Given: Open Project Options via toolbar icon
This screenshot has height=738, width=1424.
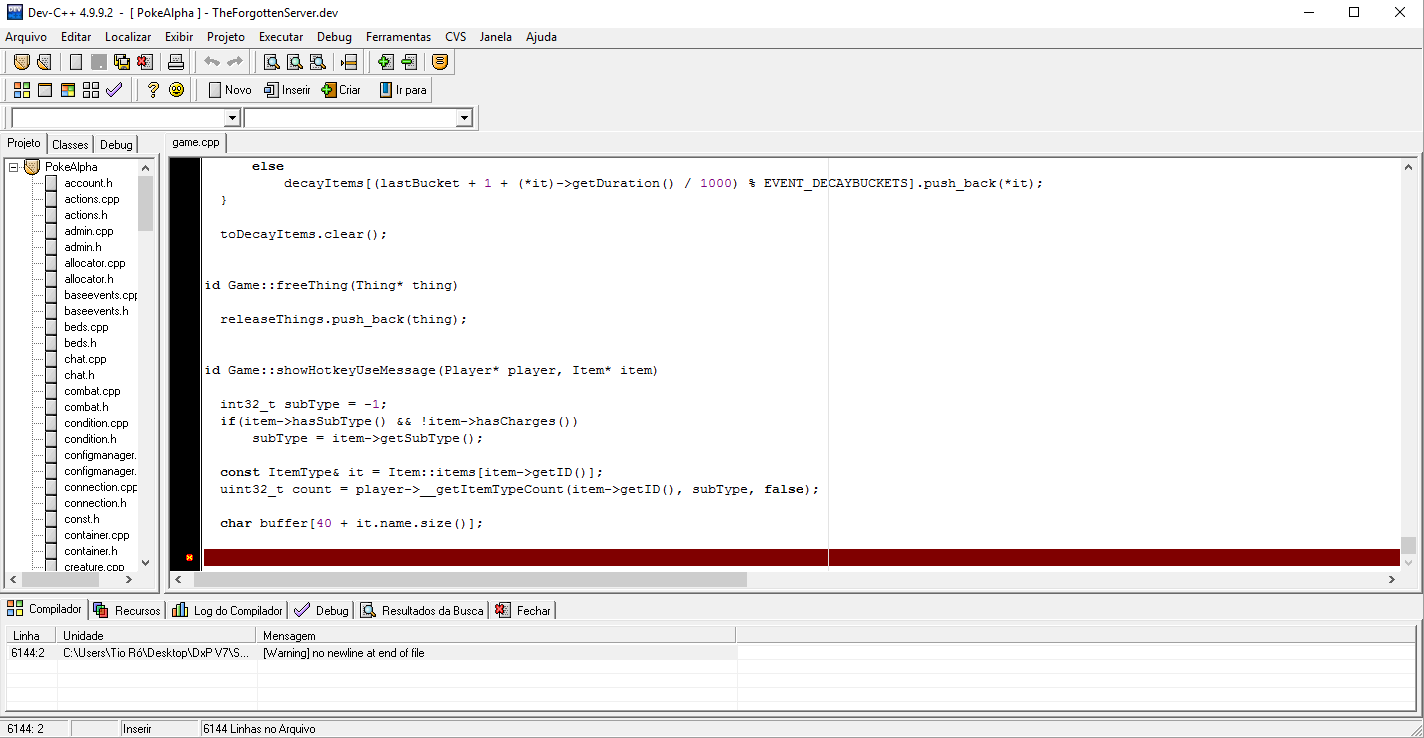Looking at the screenshot, I should click(x=440, y=62).
